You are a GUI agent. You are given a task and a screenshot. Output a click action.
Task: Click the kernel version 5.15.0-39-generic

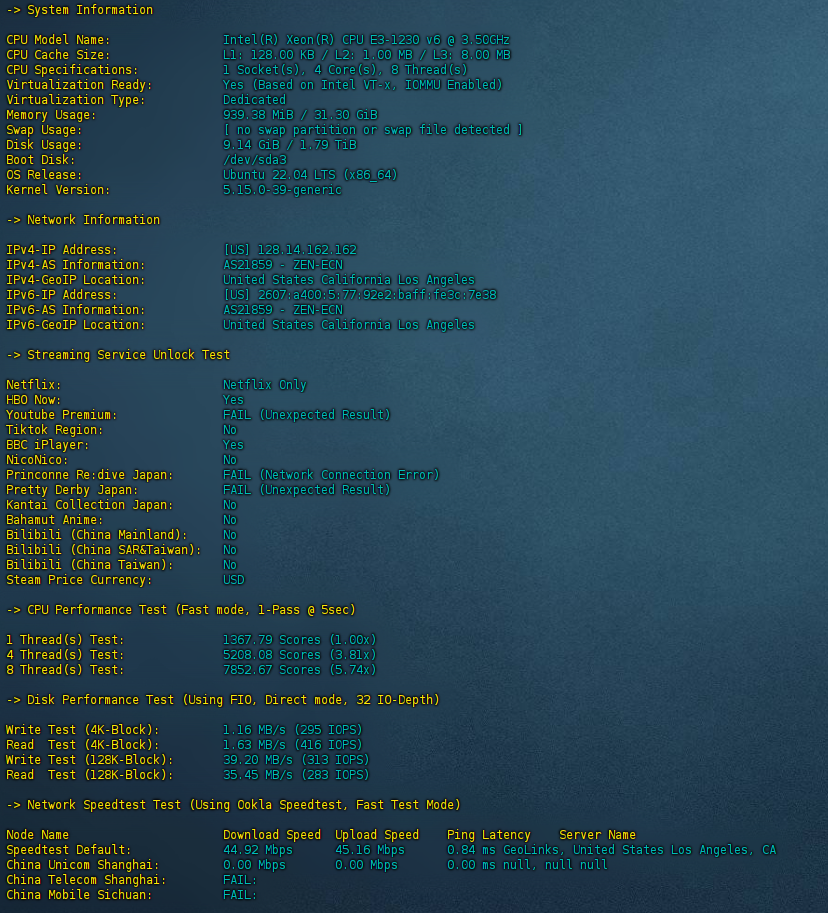tap(282, 190)
